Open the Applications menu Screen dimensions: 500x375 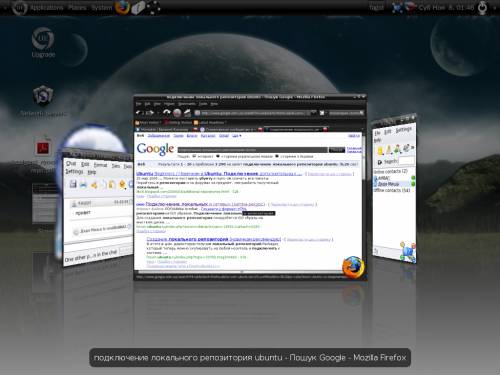[x=47, y=7]
